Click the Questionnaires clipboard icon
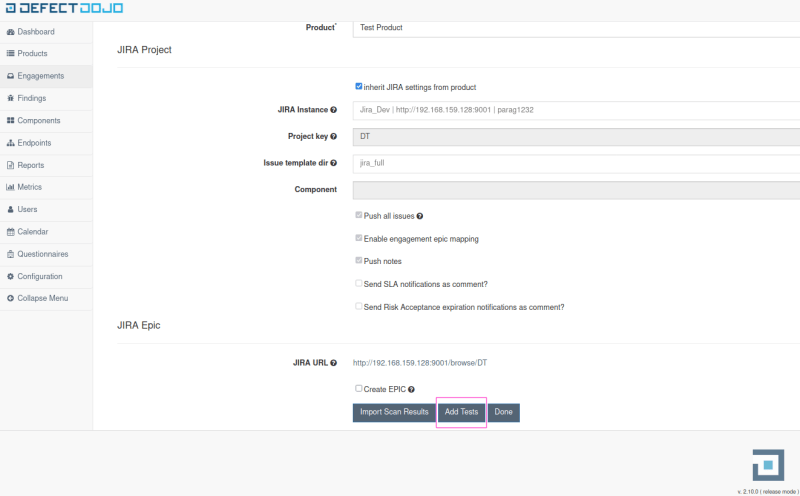Image resolution: width=800 pixels, height=496 pixels. 10,254
